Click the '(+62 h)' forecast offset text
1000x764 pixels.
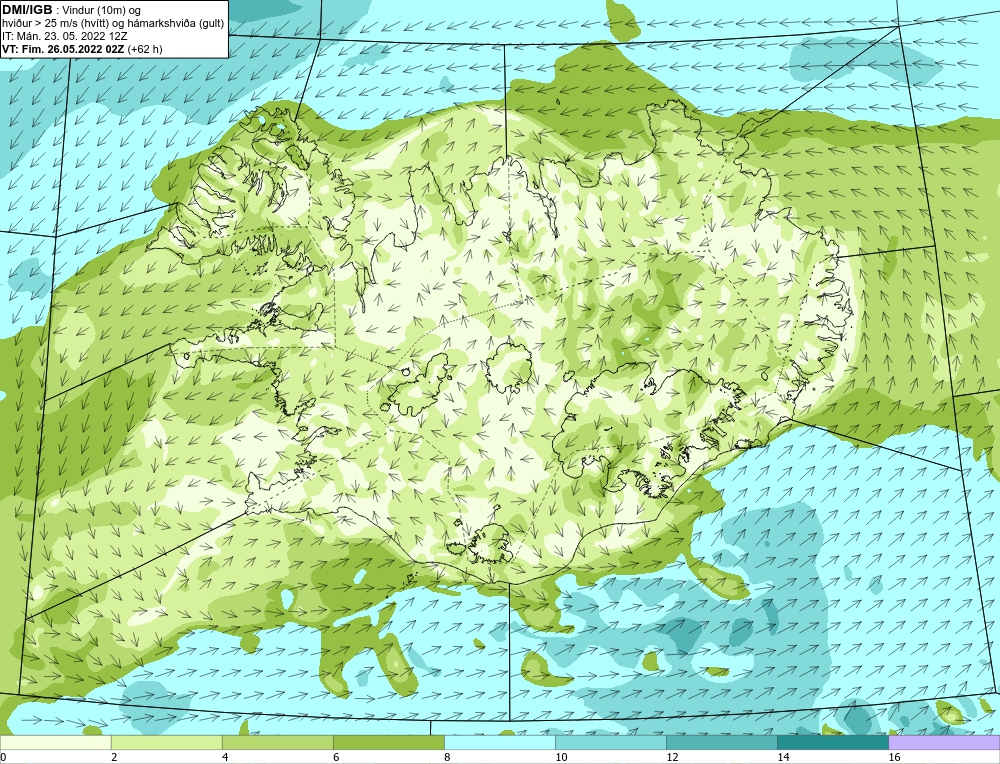click(145, 49)
